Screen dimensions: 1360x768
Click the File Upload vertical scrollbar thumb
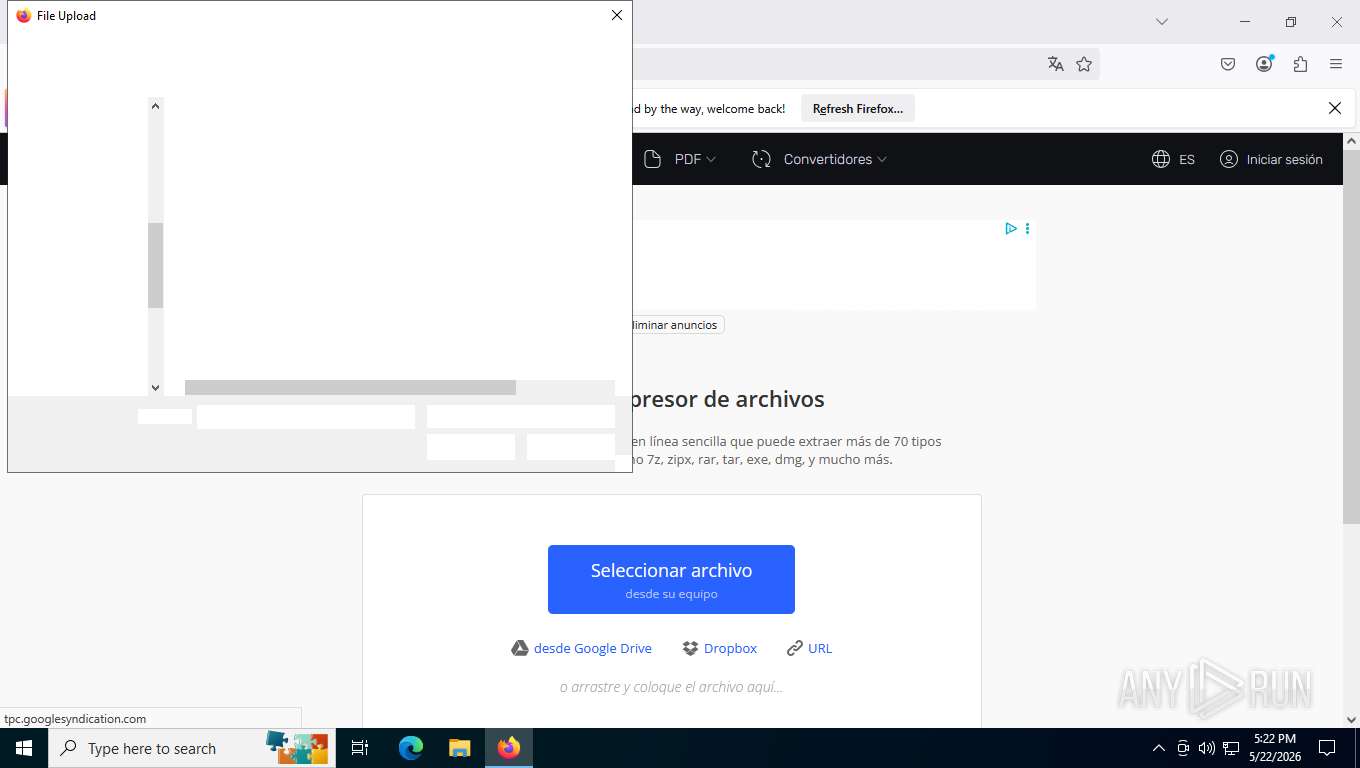coord(155,265)
